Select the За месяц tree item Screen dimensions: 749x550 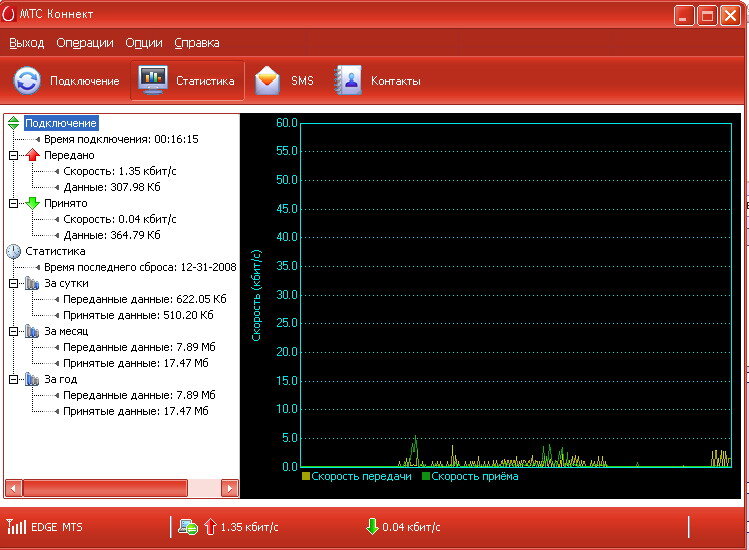click(66, 331)
